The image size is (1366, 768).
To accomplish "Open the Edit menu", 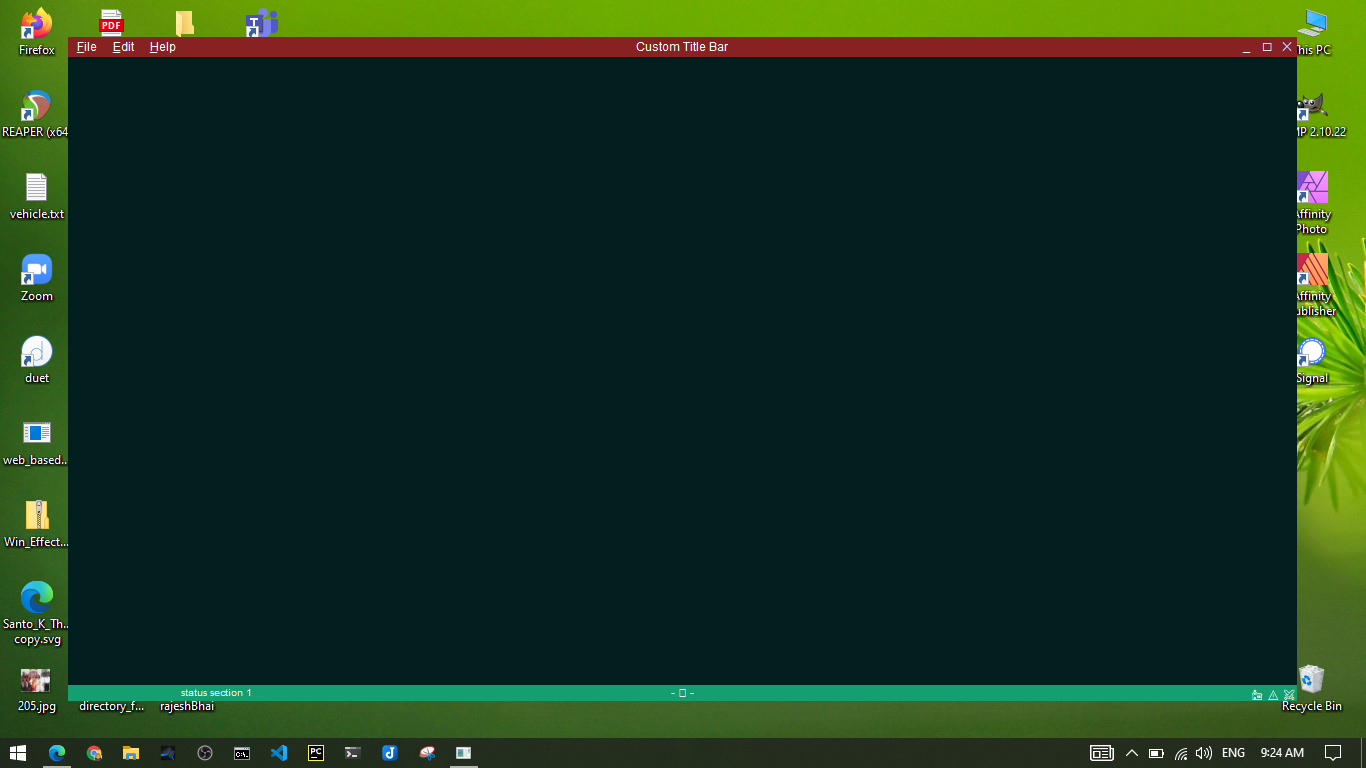I will click(122, 47).
